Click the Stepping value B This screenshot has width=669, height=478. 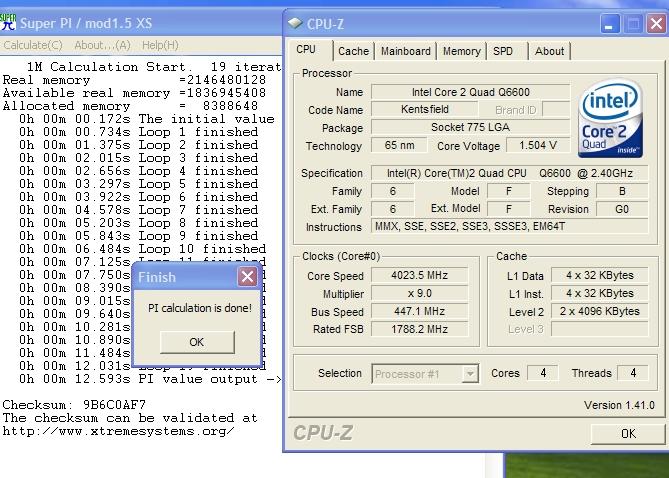point(622,191)
